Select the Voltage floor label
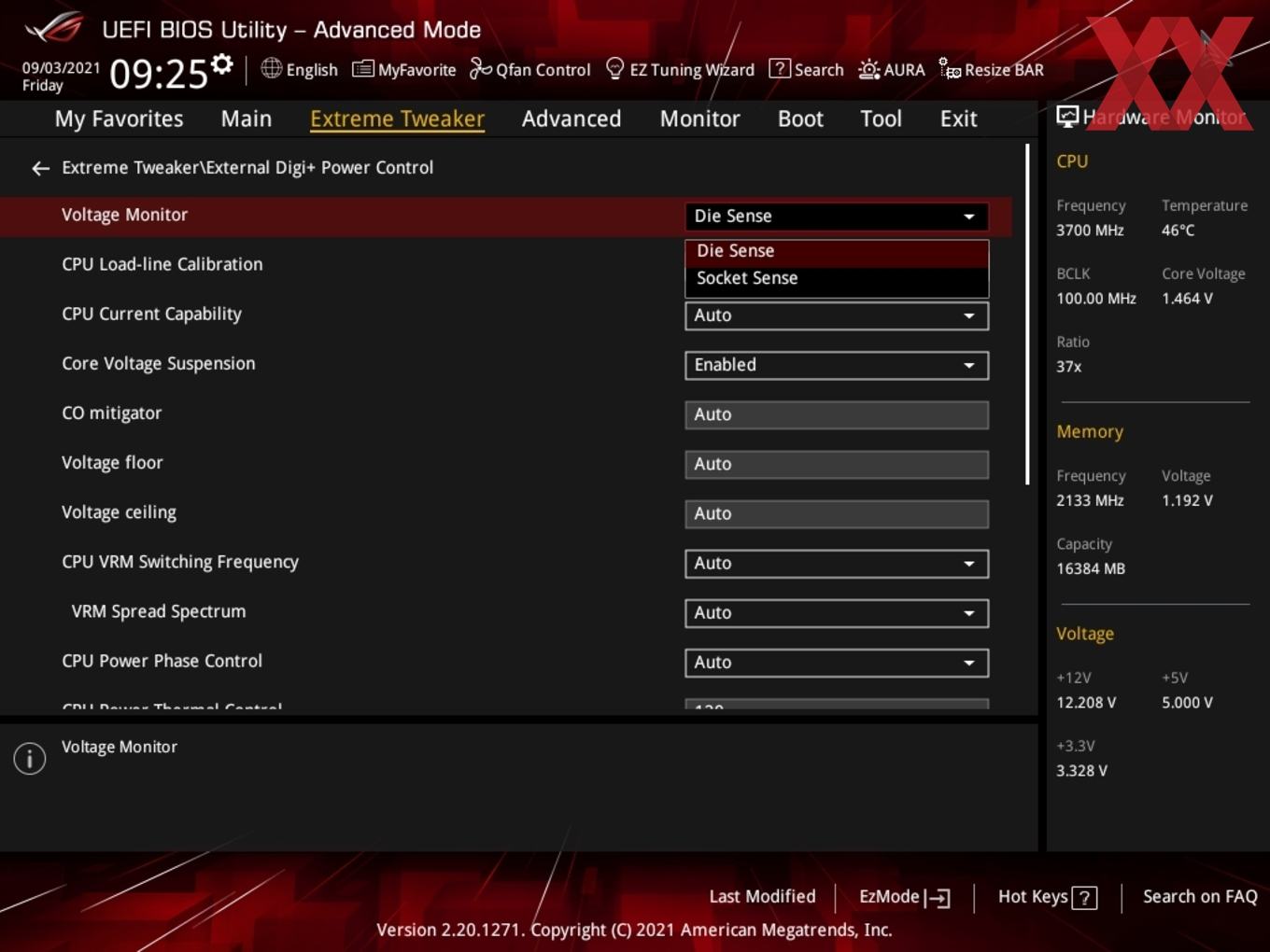1270x952 pixels. [112, 463]
